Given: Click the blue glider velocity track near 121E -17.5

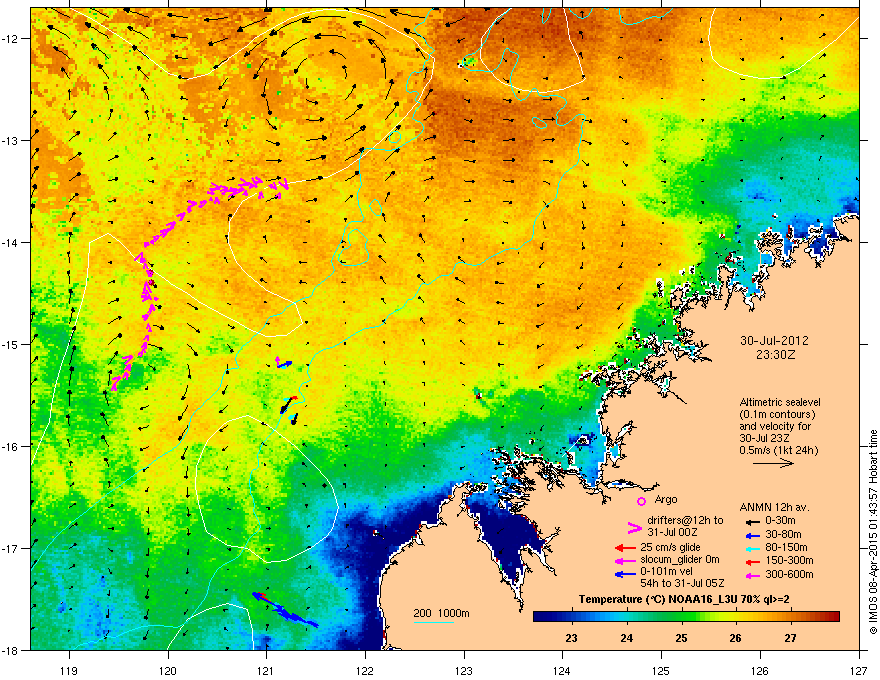Looking at the screenshot, I should point(285,610).
